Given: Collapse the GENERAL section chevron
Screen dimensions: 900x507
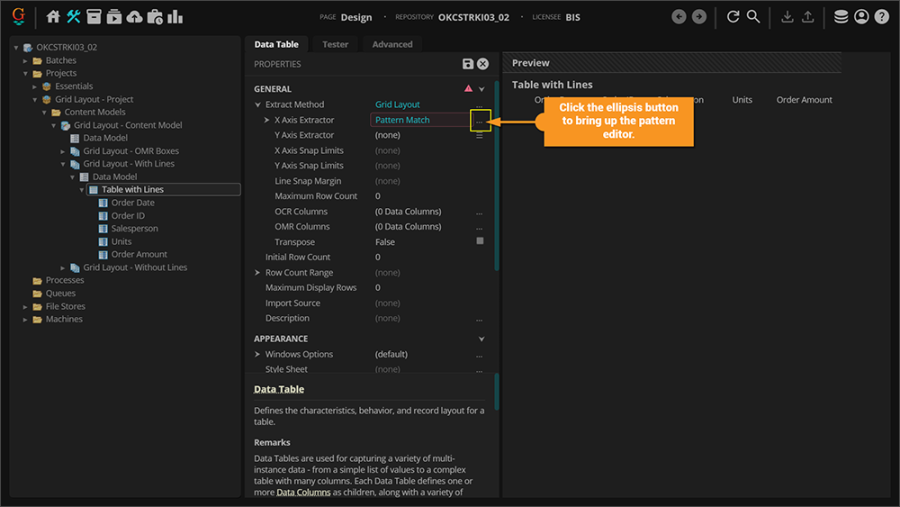Looking at the screenshot, I should pos(482,89).
